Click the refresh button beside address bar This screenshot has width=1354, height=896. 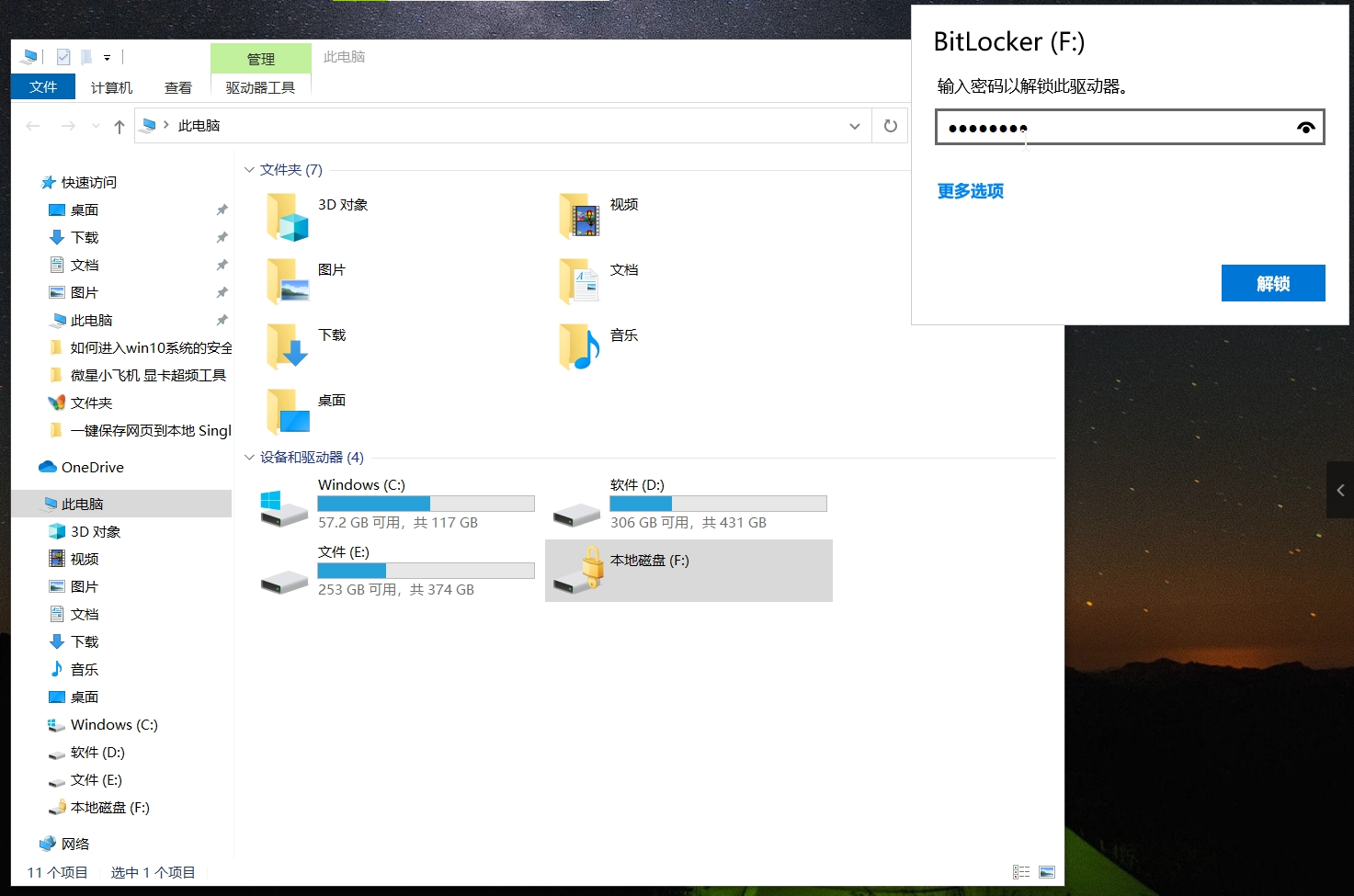click(890, 126)
